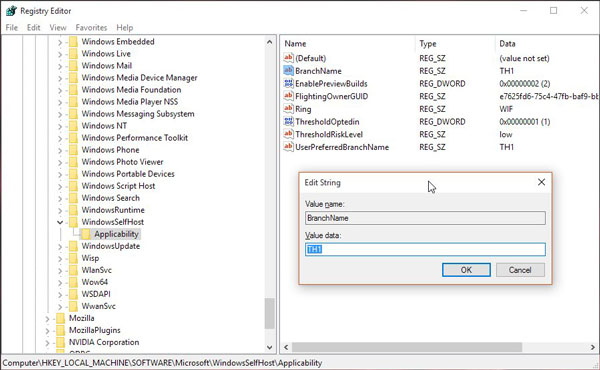Click the WindowsUpdate folder icon
600x370 pixels.
click(x=73, y=246)
